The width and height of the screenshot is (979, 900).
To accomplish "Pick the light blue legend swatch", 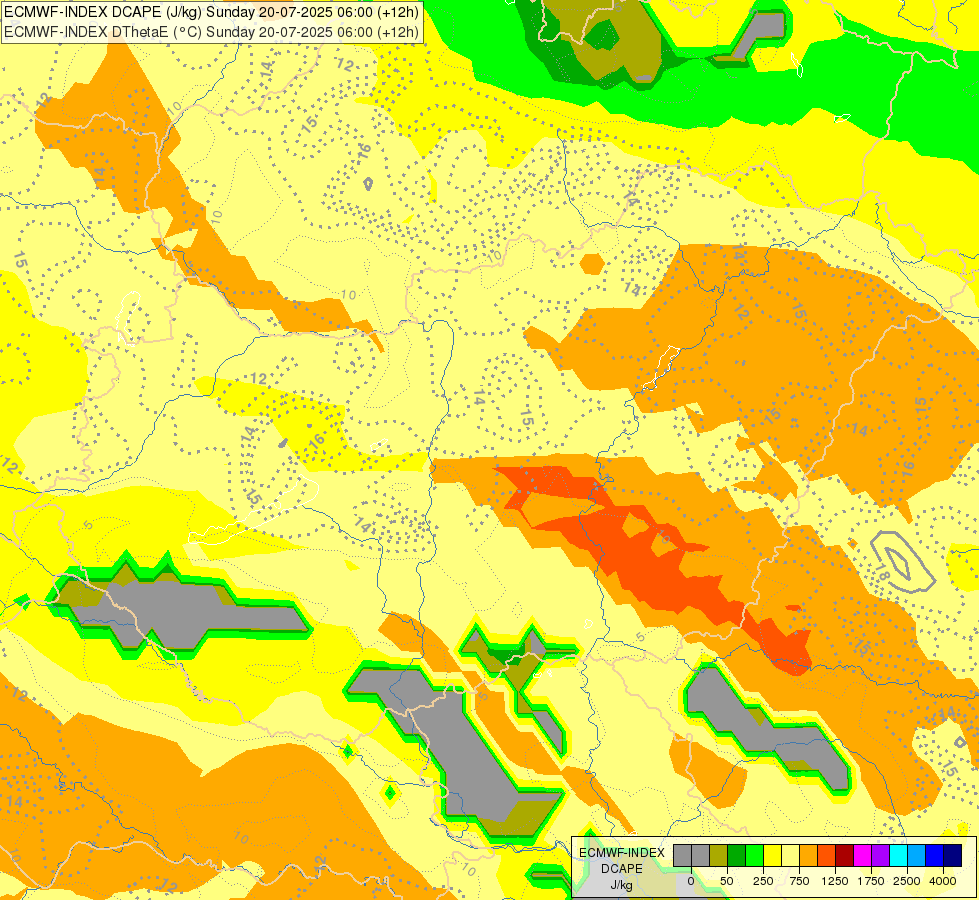I will [917, 856].
